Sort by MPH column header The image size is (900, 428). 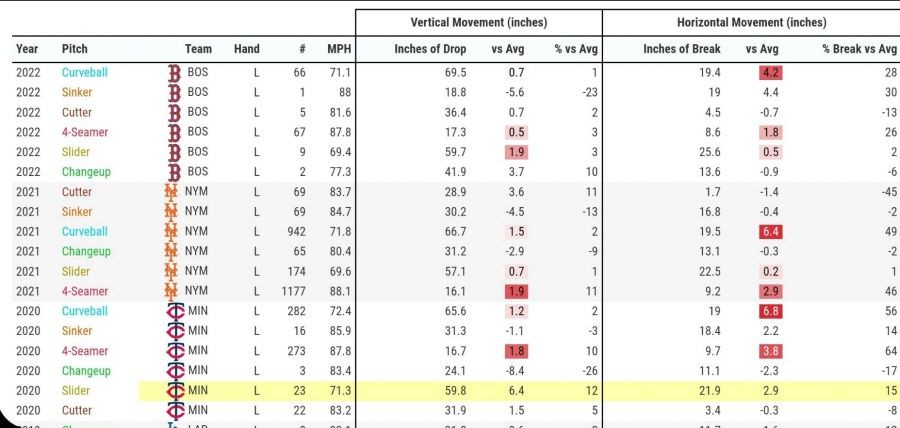338,49
